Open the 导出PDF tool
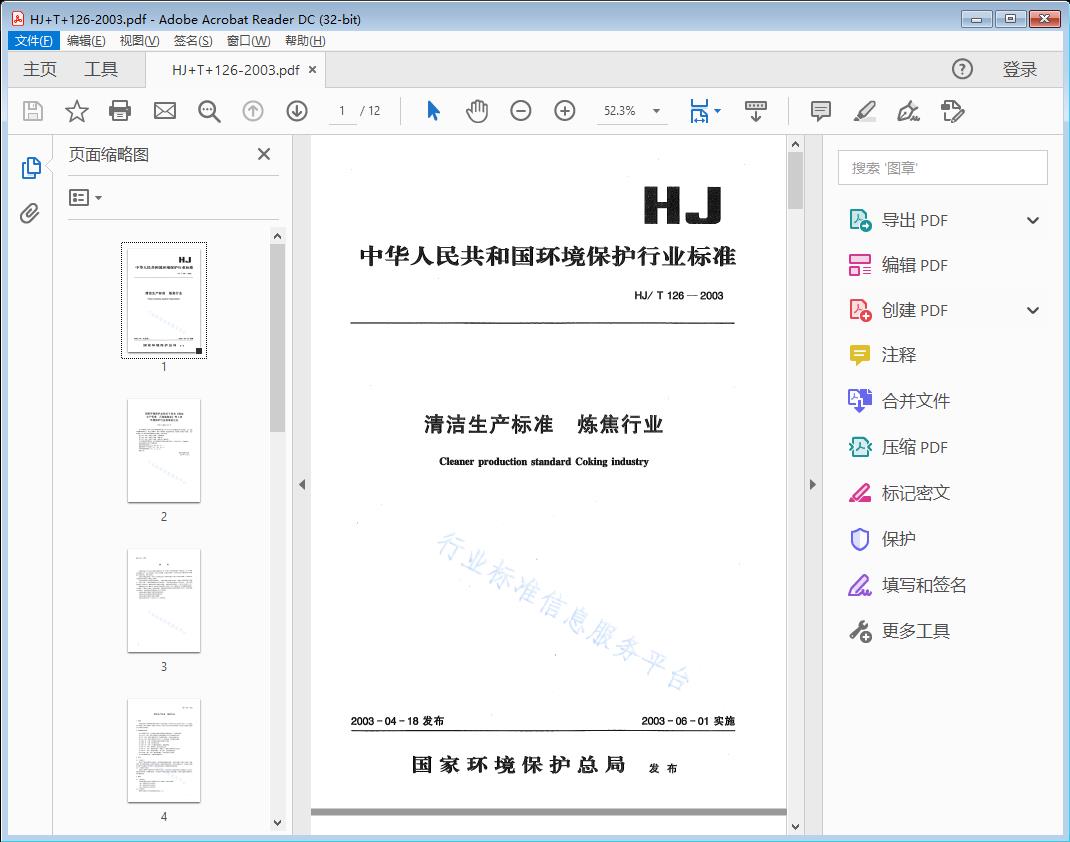Viewport: 1070px width, 842px height. [916, 219]
